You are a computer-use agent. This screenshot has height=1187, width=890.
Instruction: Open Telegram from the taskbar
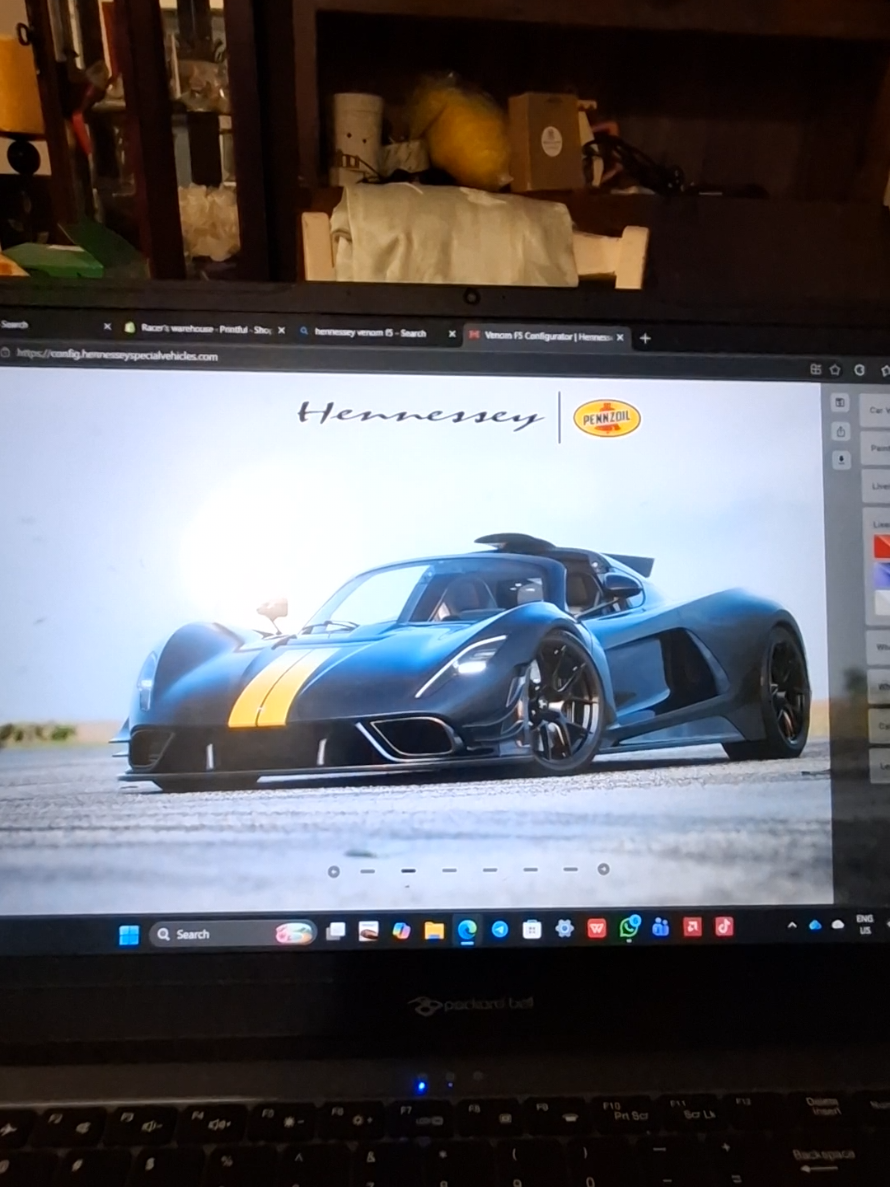(499, 929)
